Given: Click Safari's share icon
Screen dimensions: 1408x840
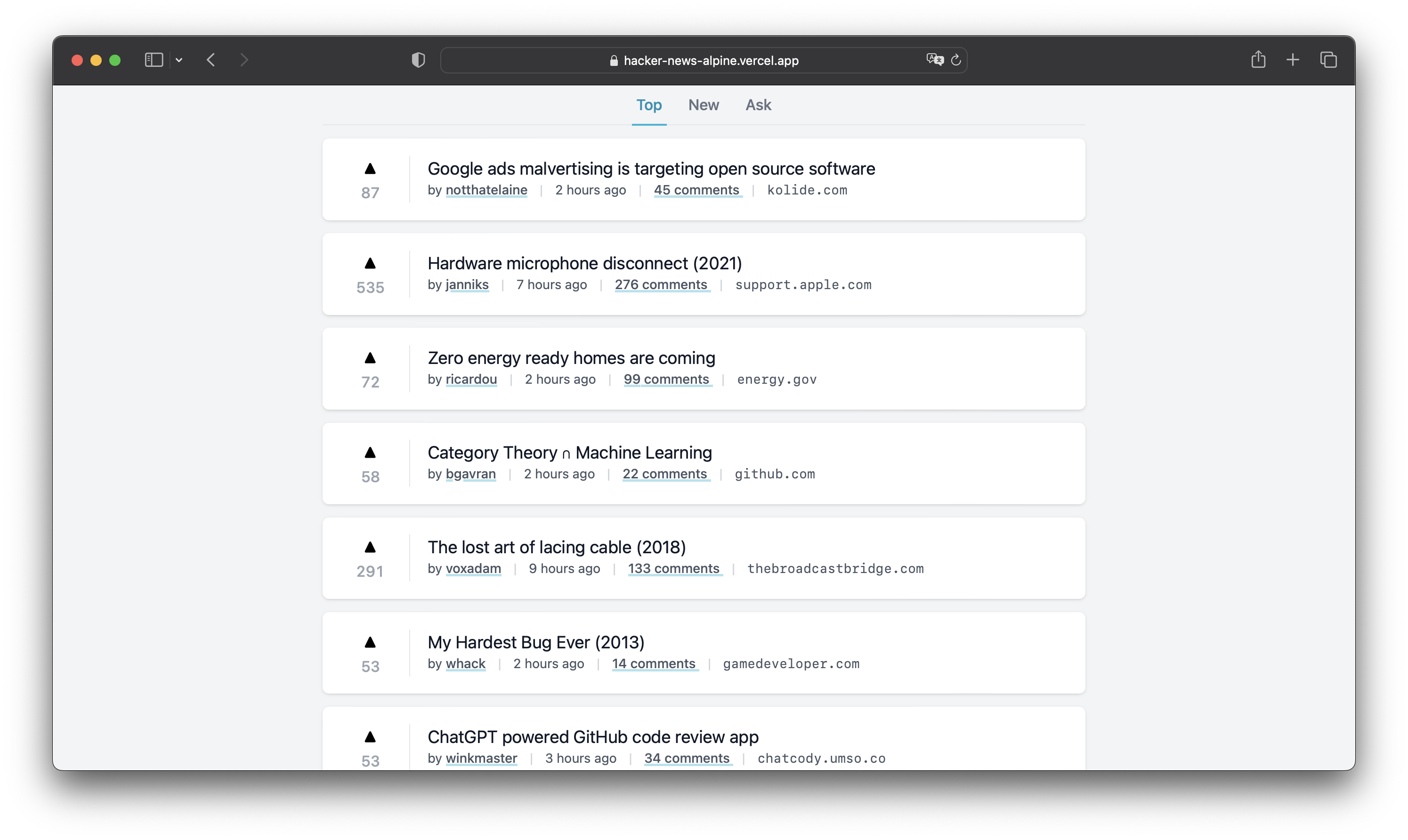Looking at the screenshot, I should pos(1258,59).
